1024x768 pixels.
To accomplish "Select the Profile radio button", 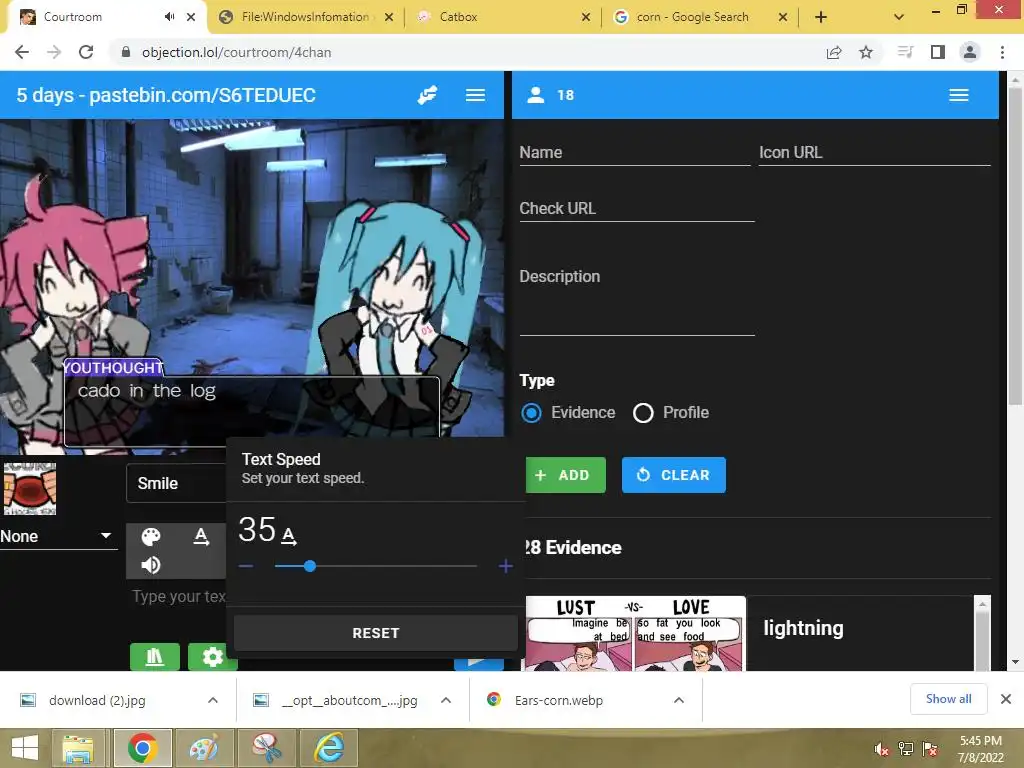I will 643,413.
